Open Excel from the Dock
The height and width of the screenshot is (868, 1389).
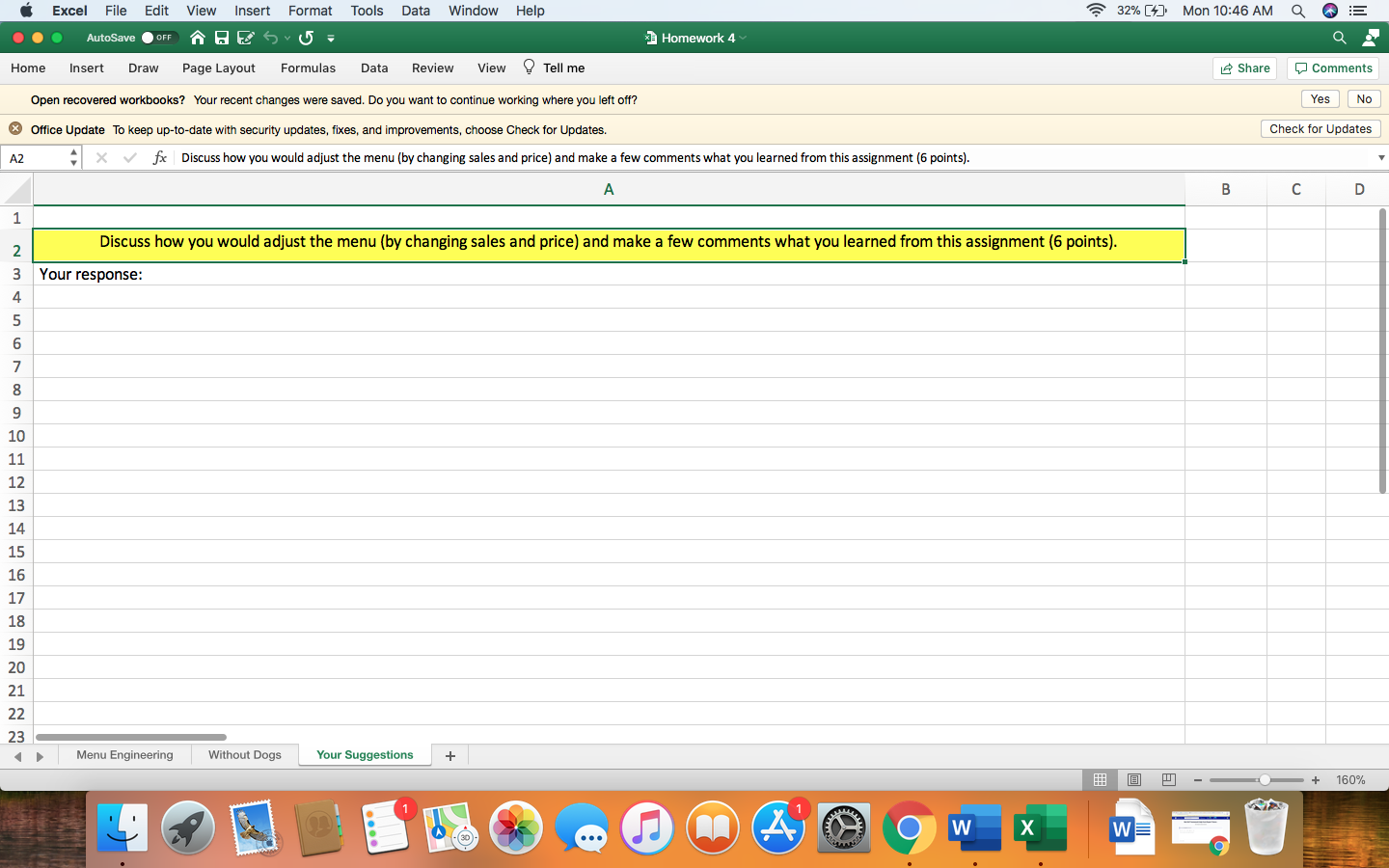1040,827
